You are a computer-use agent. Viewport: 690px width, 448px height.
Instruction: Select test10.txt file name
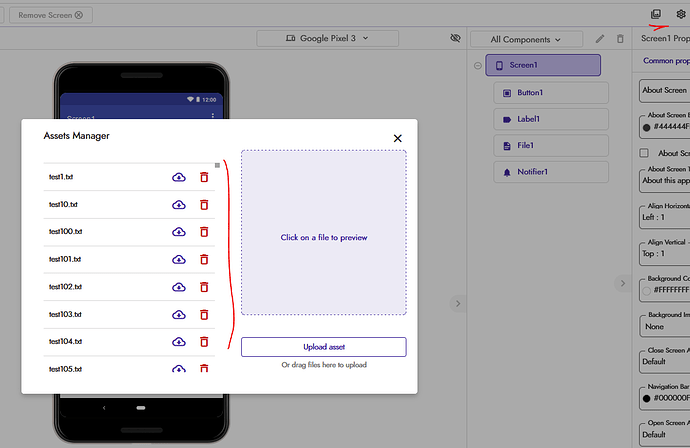(63, 205)
